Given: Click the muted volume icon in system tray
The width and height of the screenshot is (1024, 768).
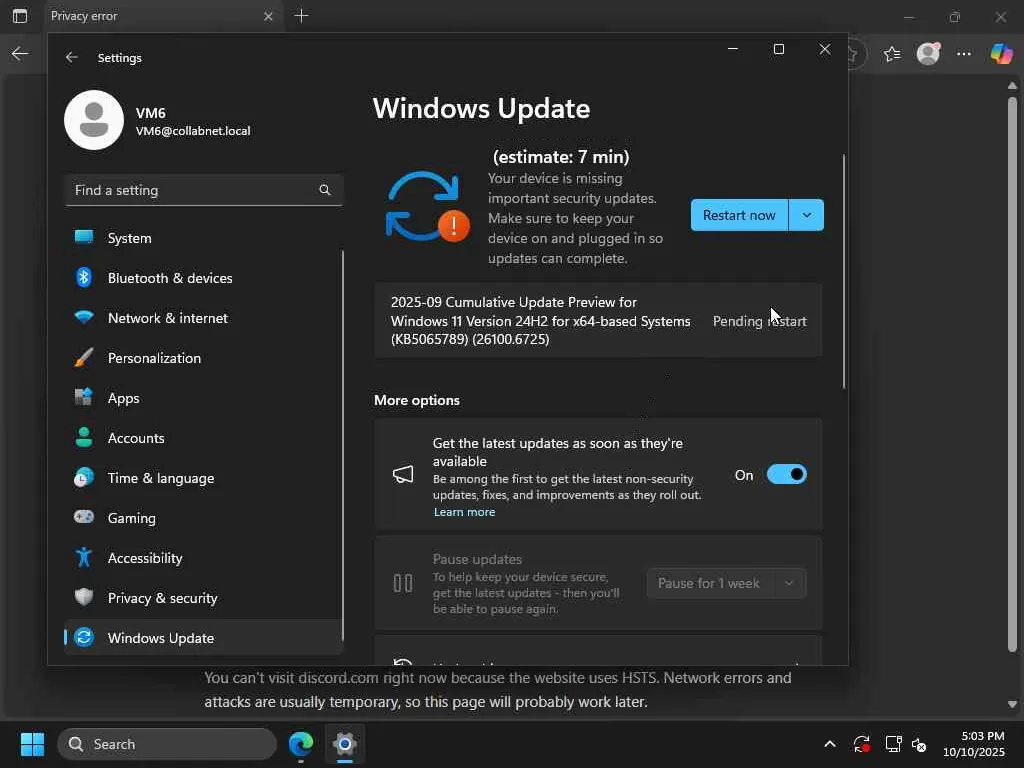Looking at the screenshot, I should click(919, 744).
